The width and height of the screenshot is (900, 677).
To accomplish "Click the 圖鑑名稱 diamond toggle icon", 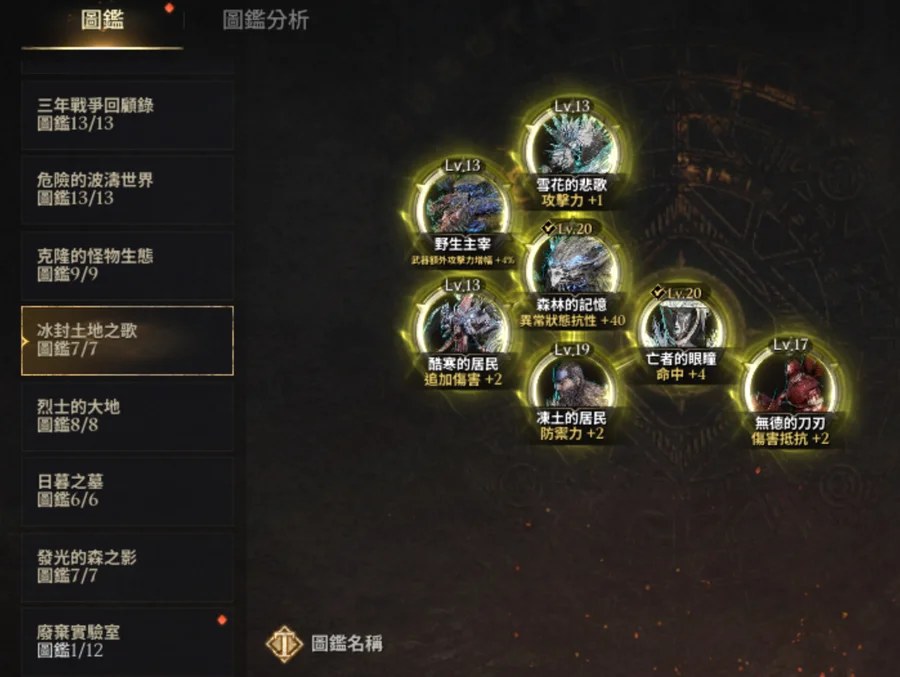I will pyautogui.click(x=284, y=644).
